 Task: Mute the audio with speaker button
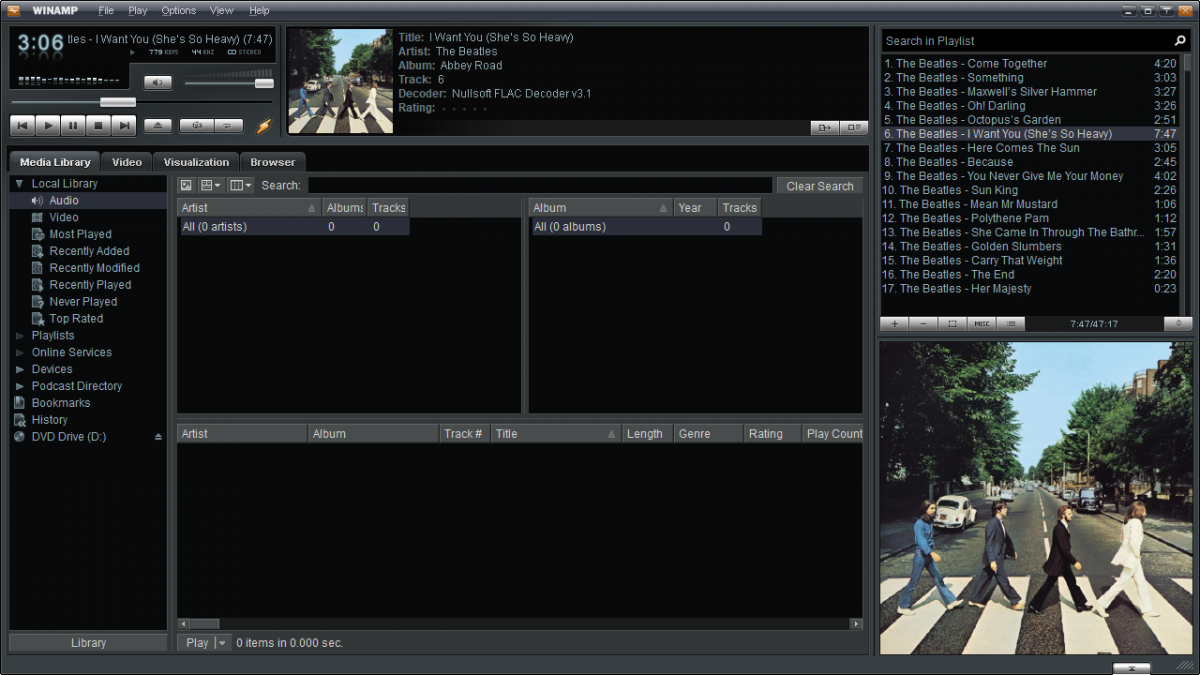(157, 83)
